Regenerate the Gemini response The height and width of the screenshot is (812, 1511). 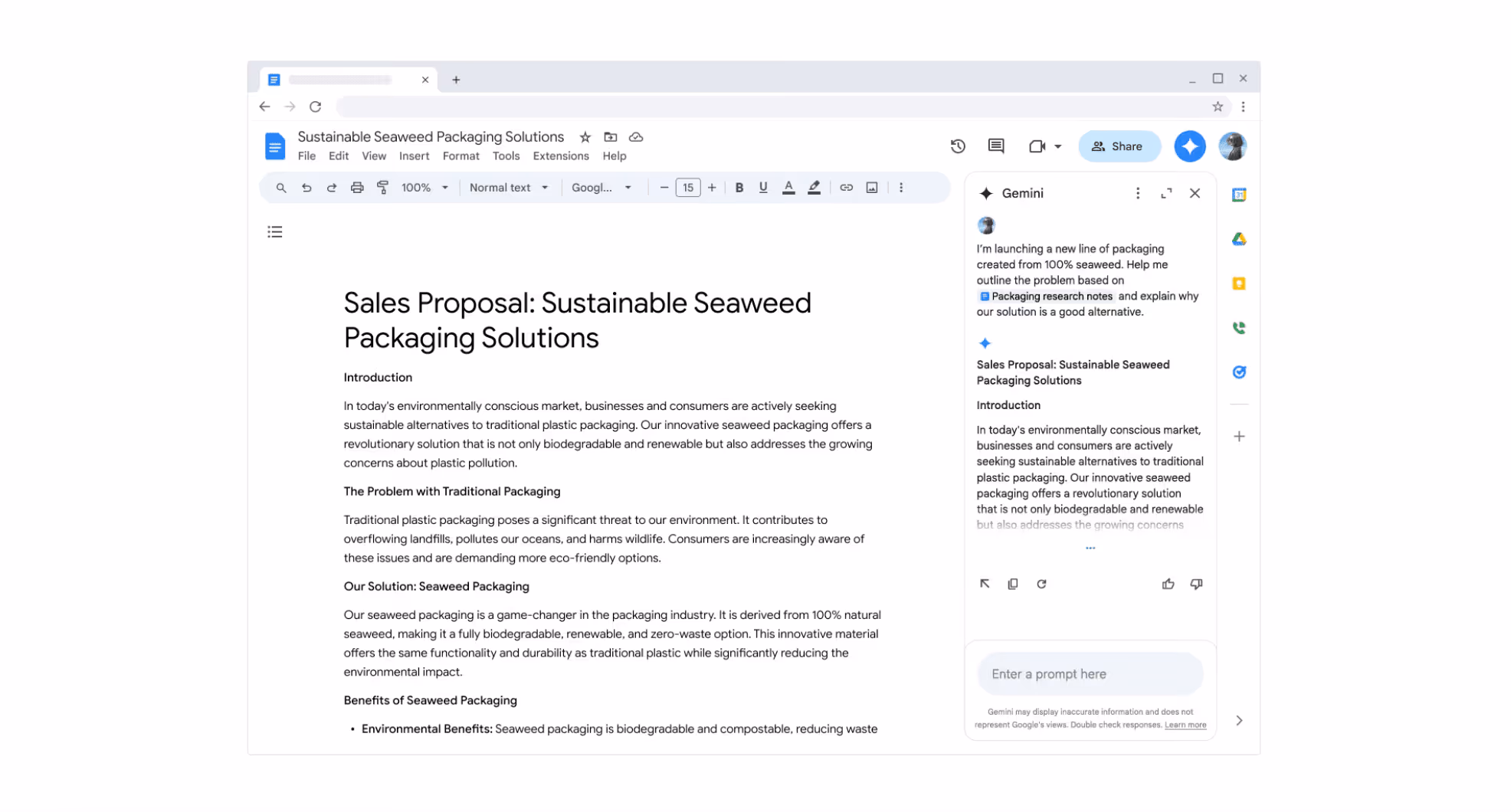click(x=1041, y=584)
